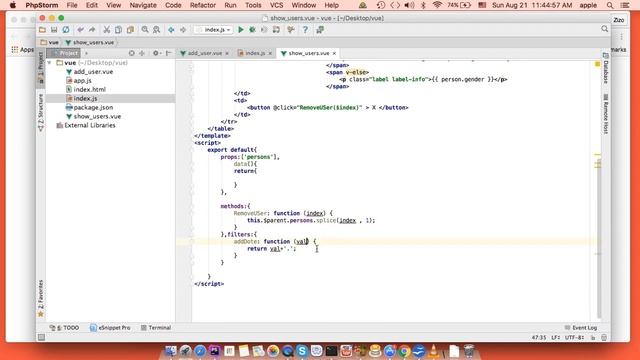The image size is (640, 360).
Task: Toggle the file read-only lock icon
Action: pyautogui.click(x=593, y=338)
